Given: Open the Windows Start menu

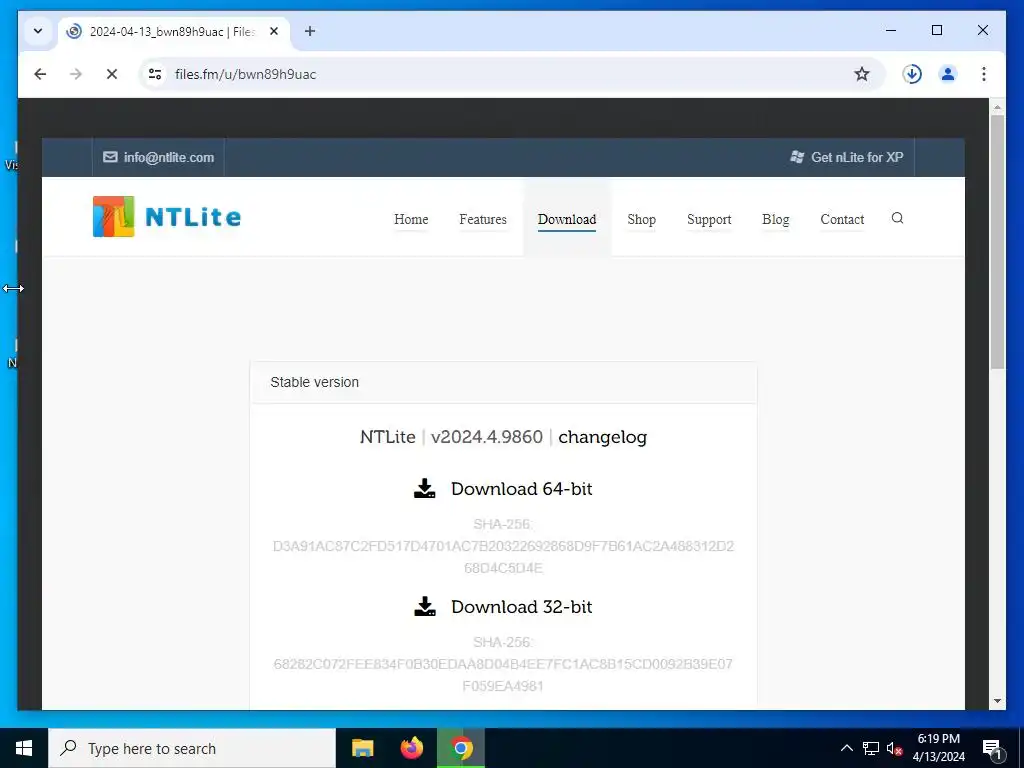Looking at the screenshot, I should click(x=24, y=748).
